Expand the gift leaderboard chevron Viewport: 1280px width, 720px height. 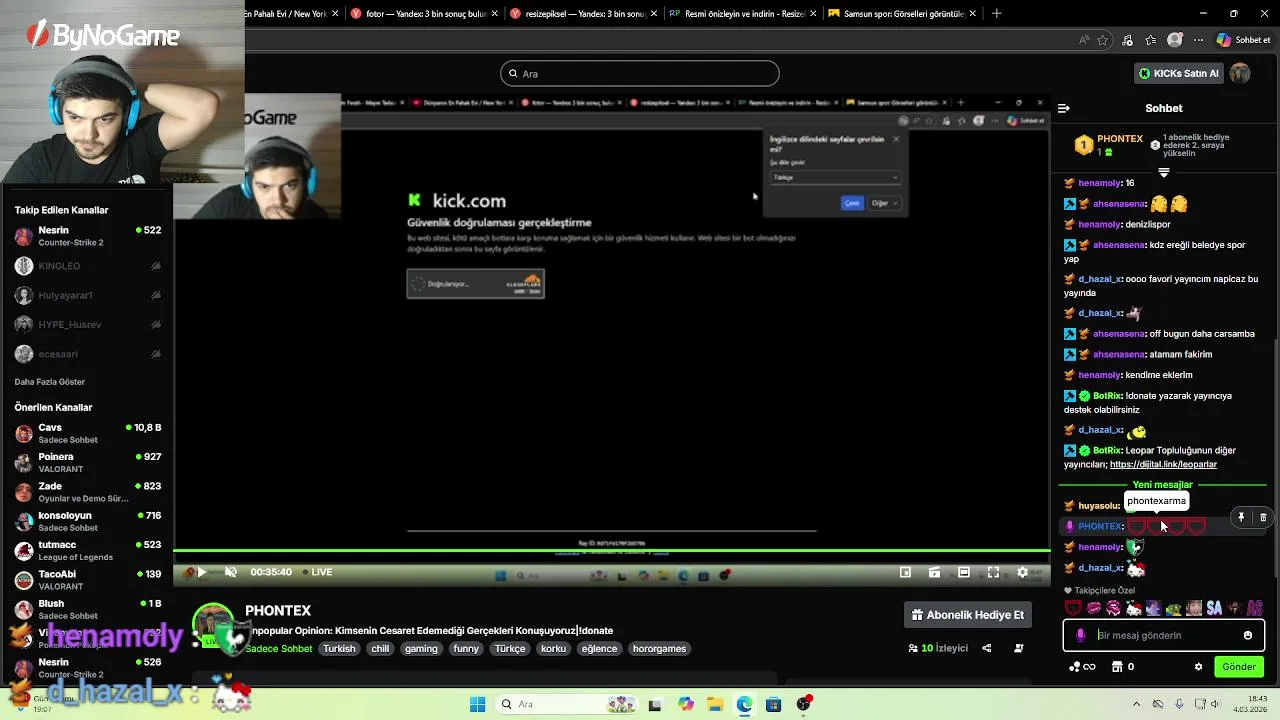(x=1163, y=172)
